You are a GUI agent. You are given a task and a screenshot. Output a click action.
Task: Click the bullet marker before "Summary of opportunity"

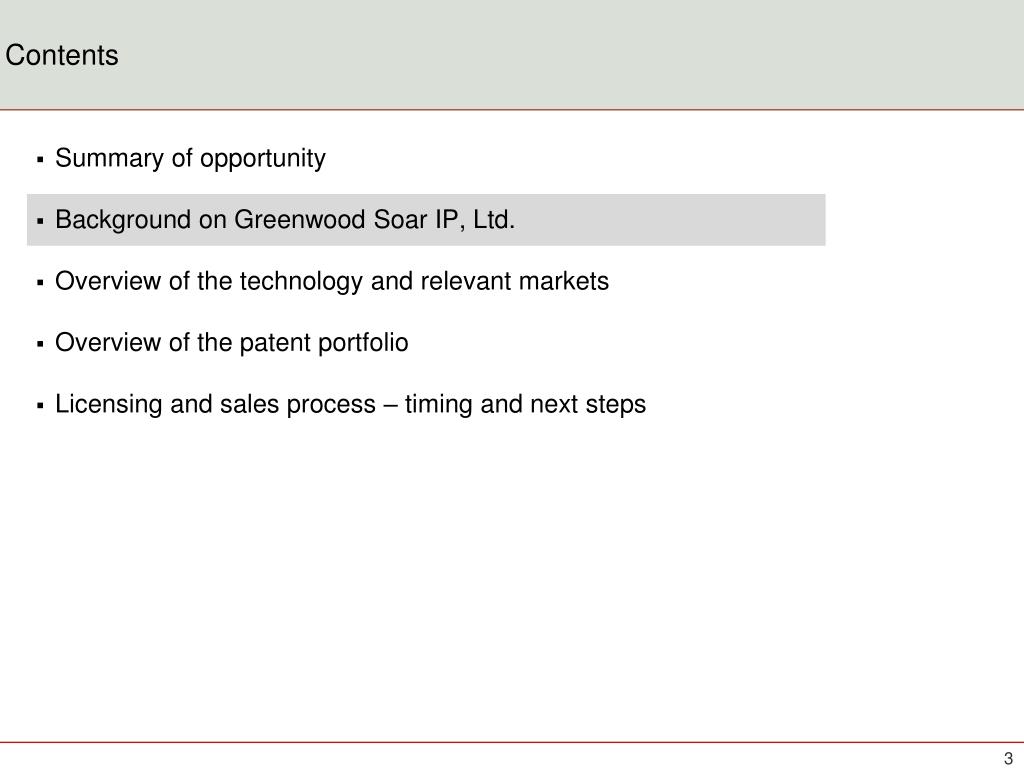click(x=40, y=160)
